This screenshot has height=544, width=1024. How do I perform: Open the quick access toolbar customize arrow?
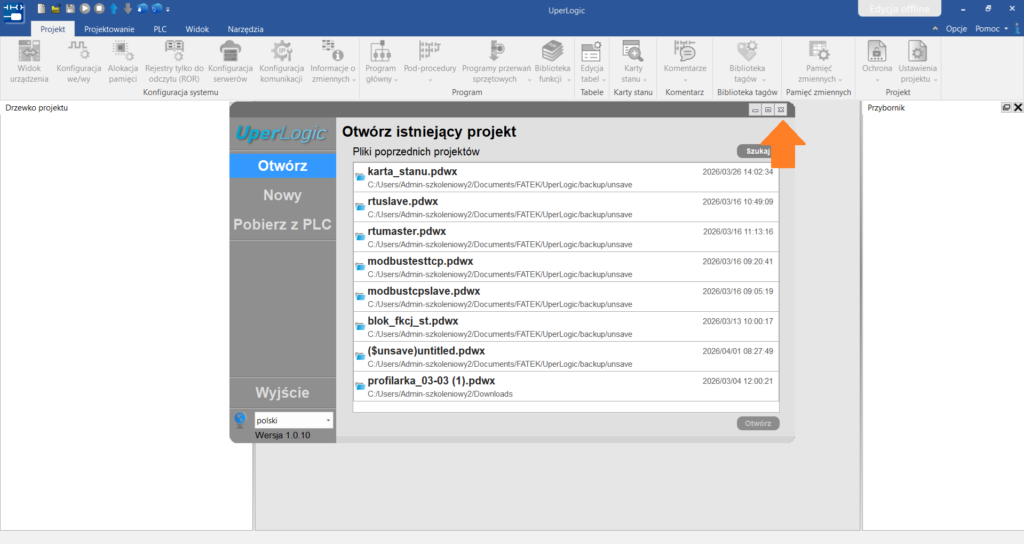168,9
